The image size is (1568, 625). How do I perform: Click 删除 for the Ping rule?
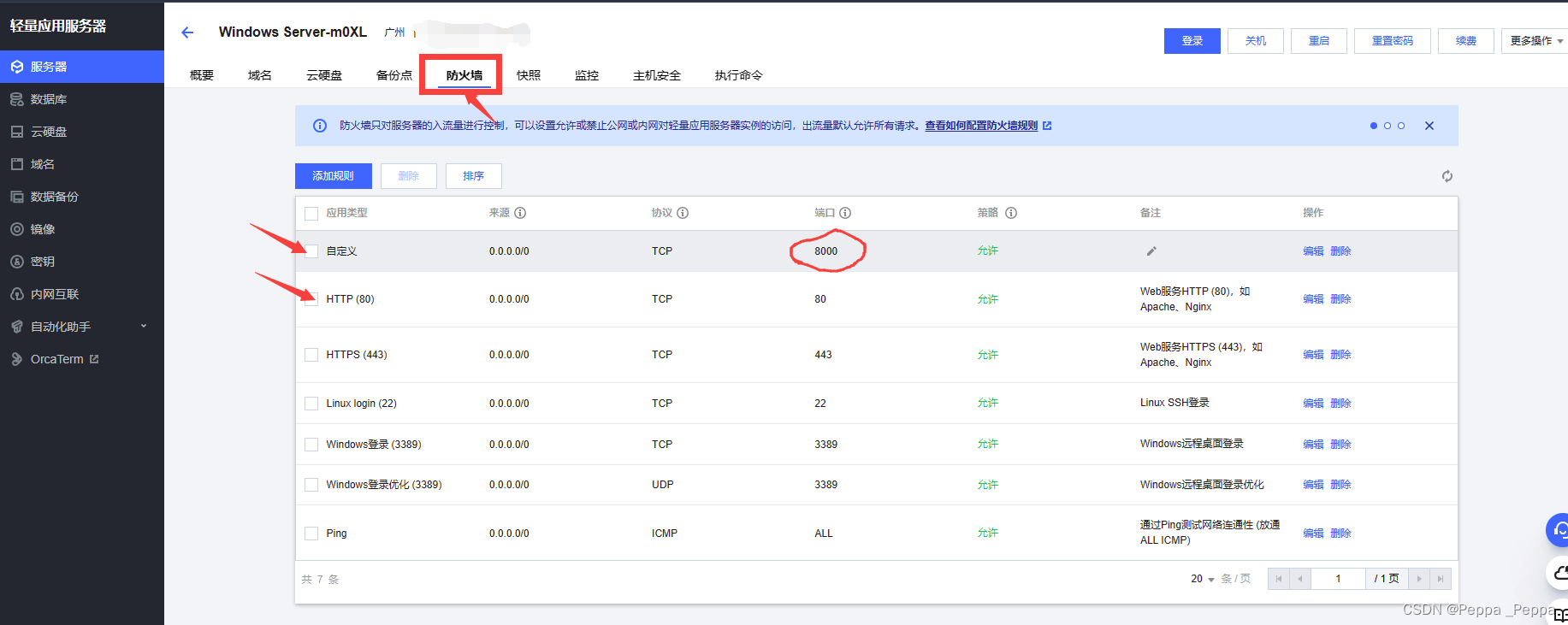tap(1340, 534)
